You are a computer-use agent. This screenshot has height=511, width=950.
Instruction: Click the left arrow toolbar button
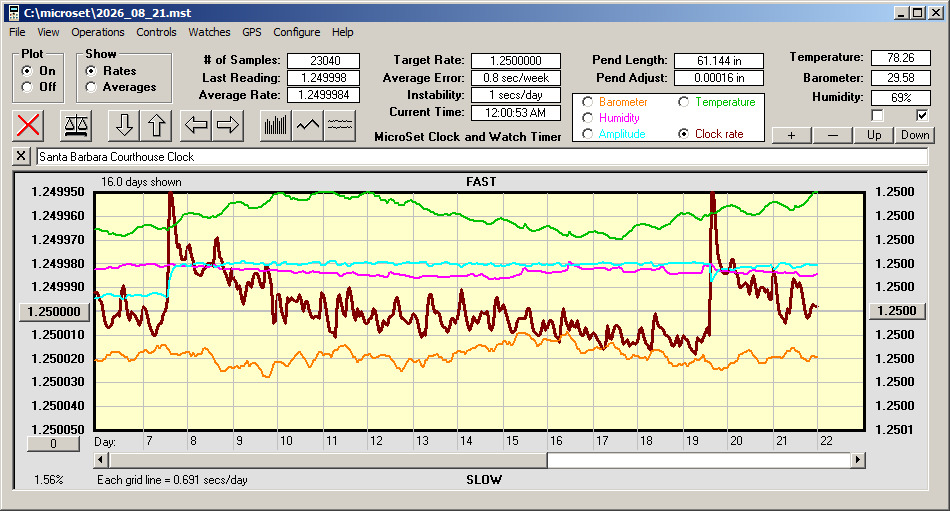[x=196, y=125]
